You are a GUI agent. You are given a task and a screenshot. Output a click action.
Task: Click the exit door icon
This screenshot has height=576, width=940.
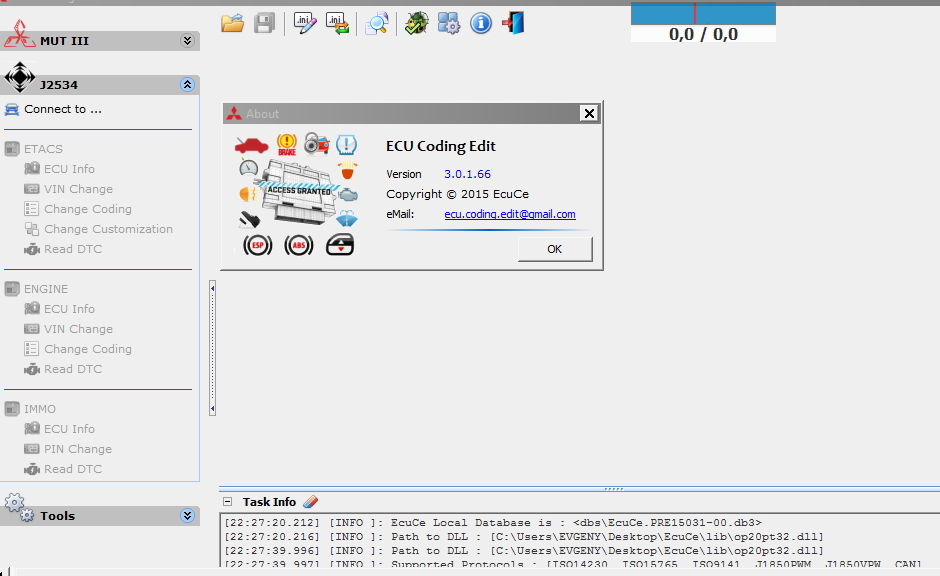pos(513,23)
